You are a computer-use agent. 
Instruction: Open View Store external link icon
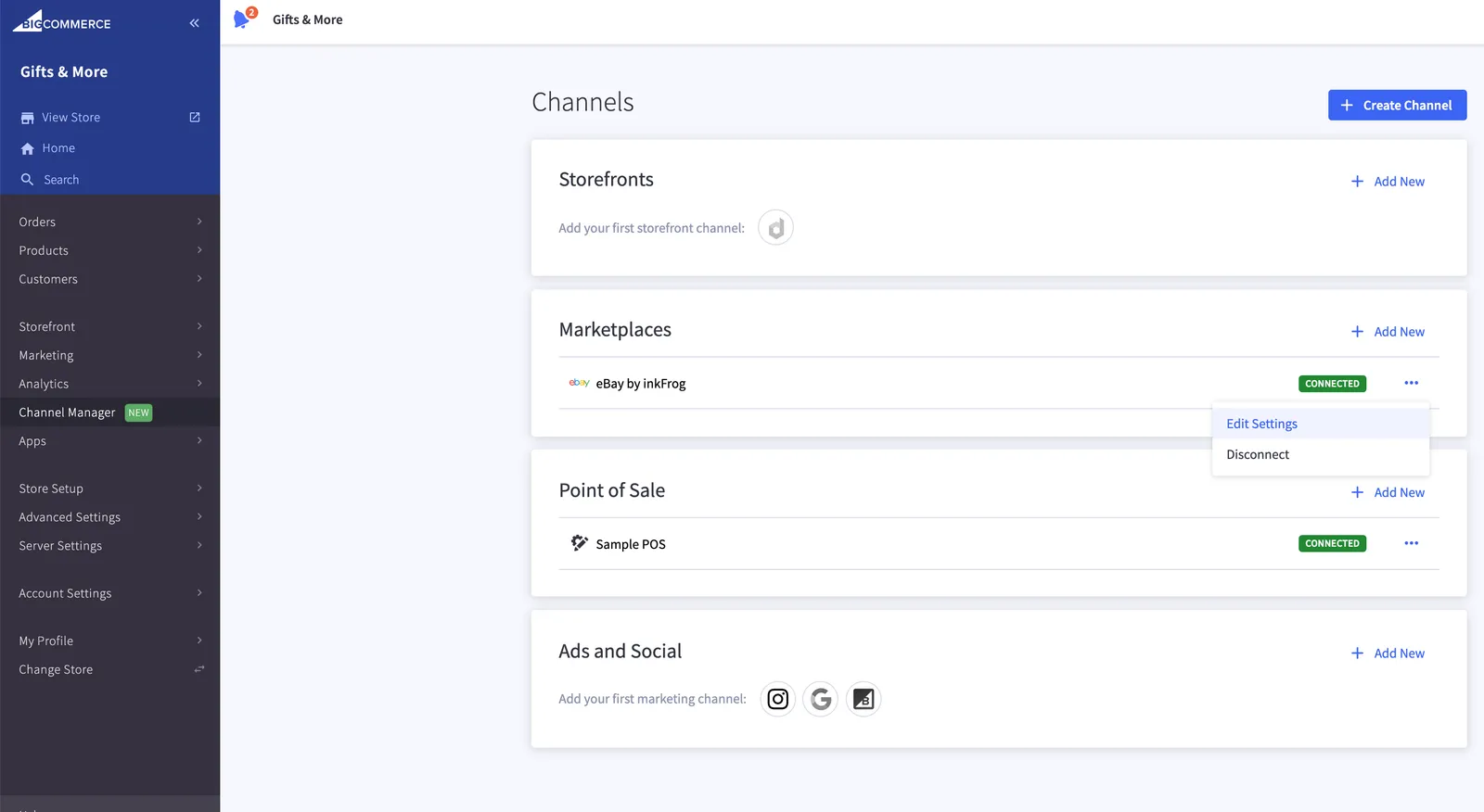click(195, 117)
